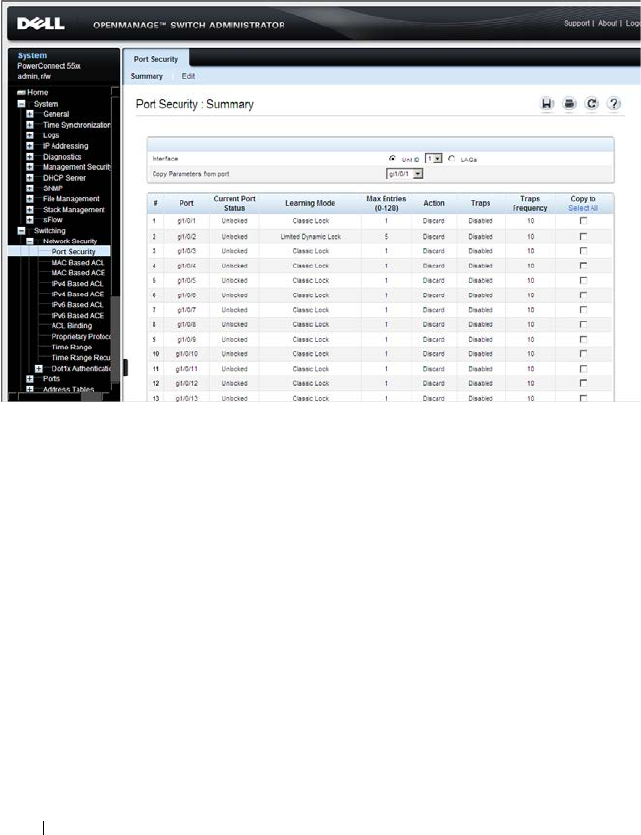
Task: Expand the Time Synchronization node
Action: 30,125
